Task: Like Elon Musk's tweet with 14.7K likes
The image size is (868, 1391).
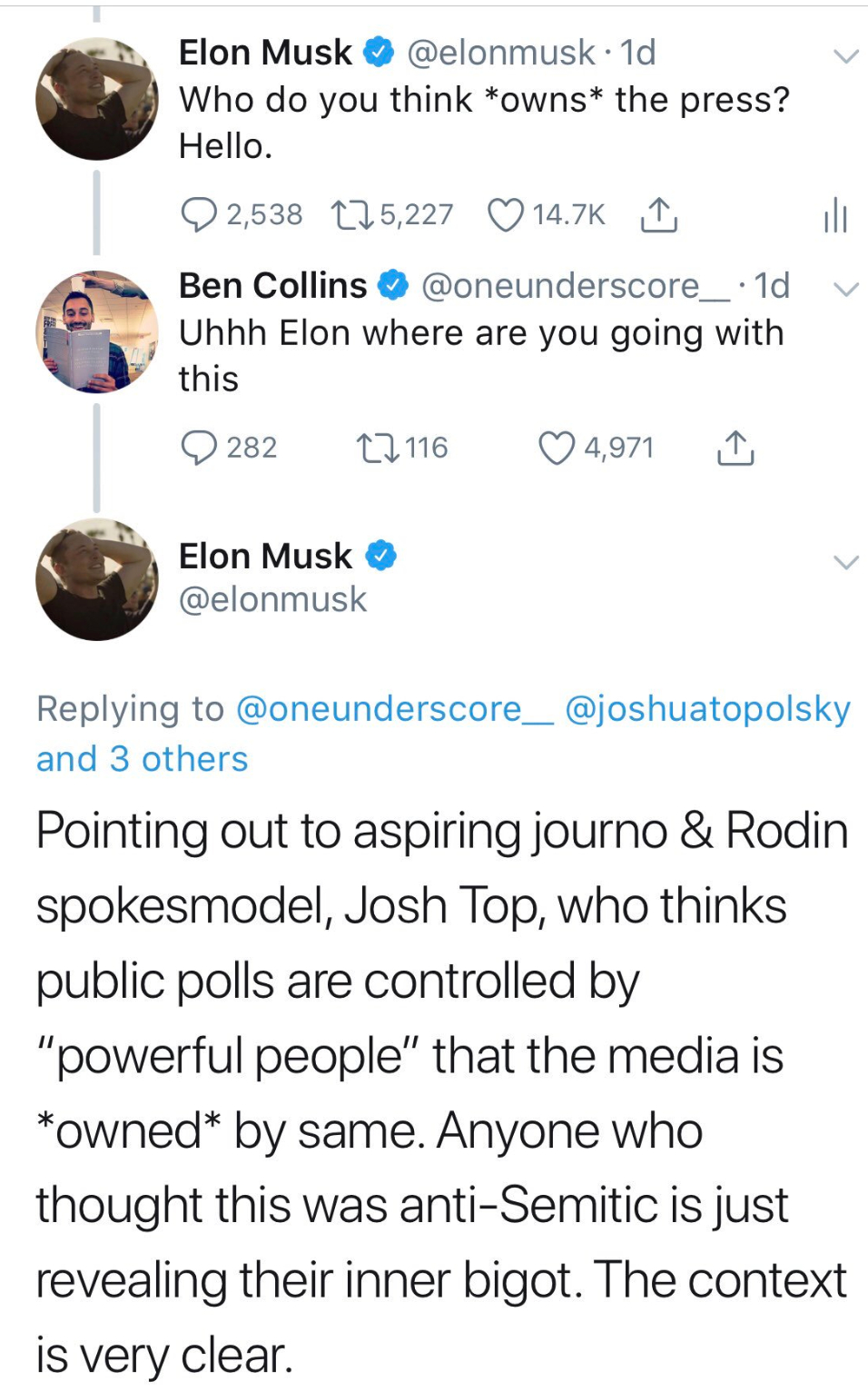Action: tap(506, 214)
